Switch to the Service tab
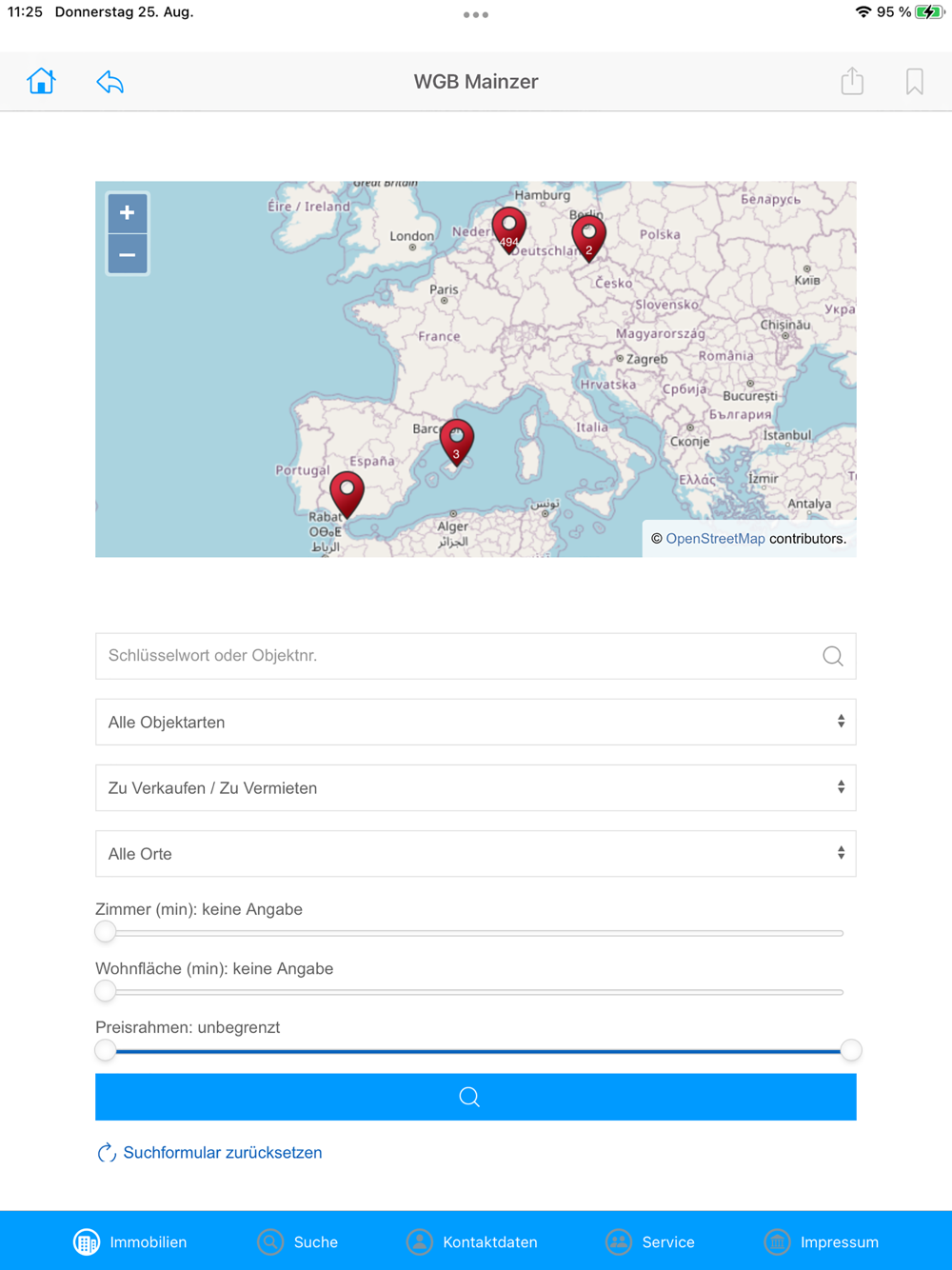This screenshot has height=1270, width=952. click(650, 1241)
